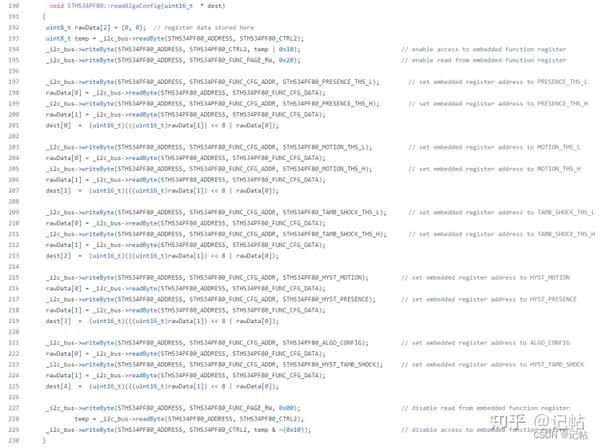Click the function name readAlgoConfig on line 190
600x447 pixels.
click(x=136, y=6)
